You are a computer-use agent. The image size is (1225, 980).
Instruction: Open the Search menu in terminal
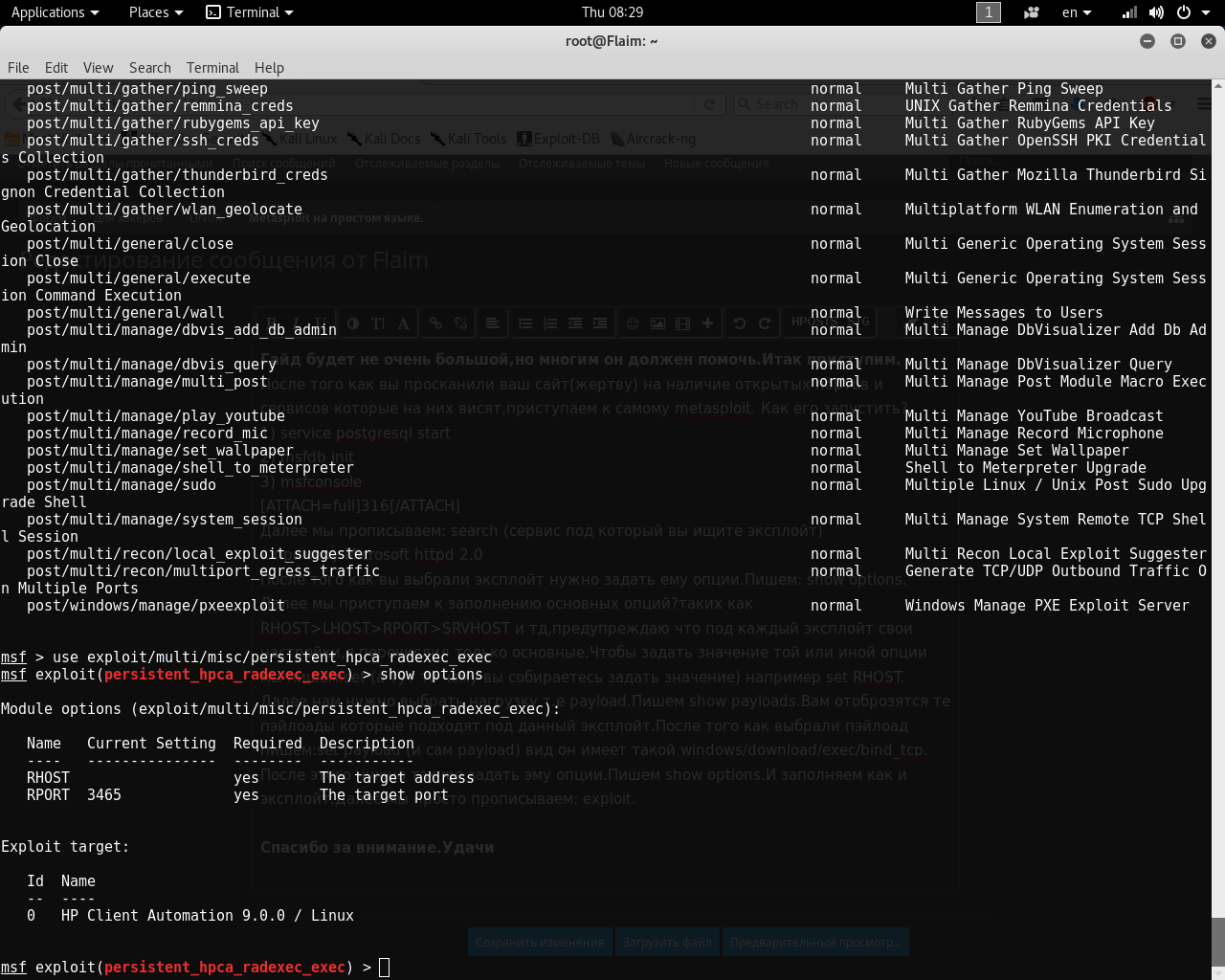click(x=150, y=68)
